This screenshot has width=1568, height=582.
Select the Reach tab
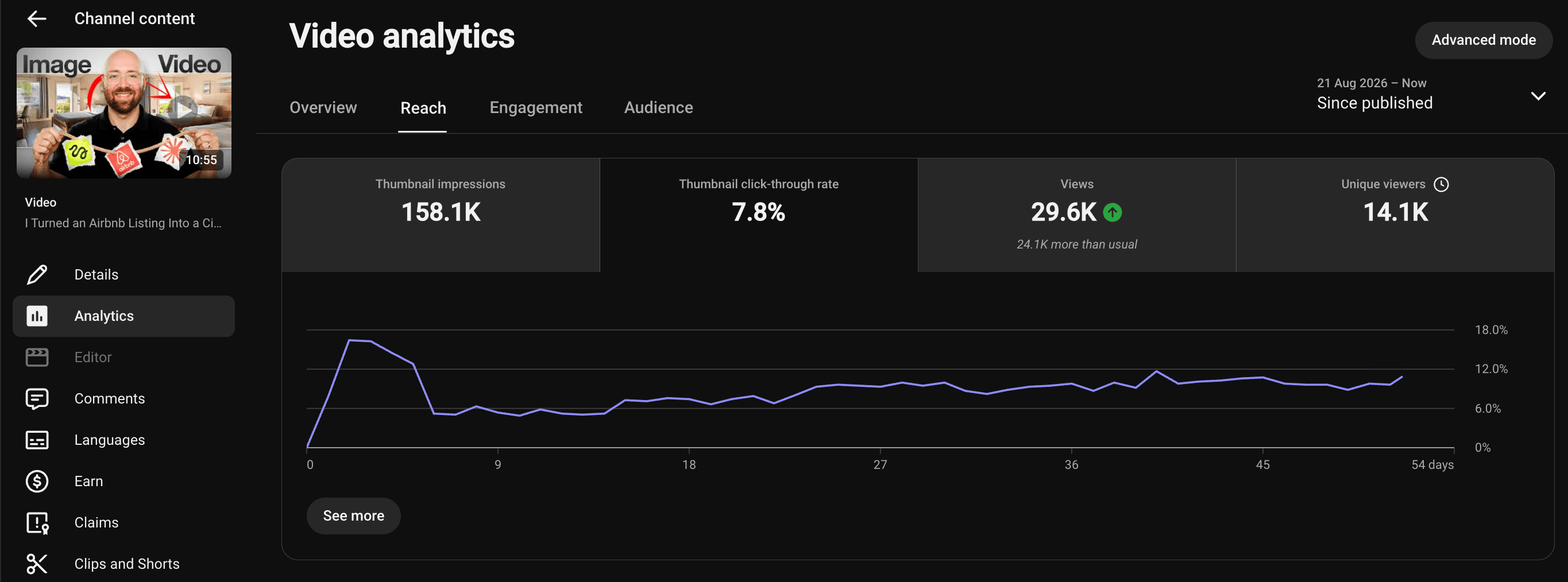tap(423, 108)
